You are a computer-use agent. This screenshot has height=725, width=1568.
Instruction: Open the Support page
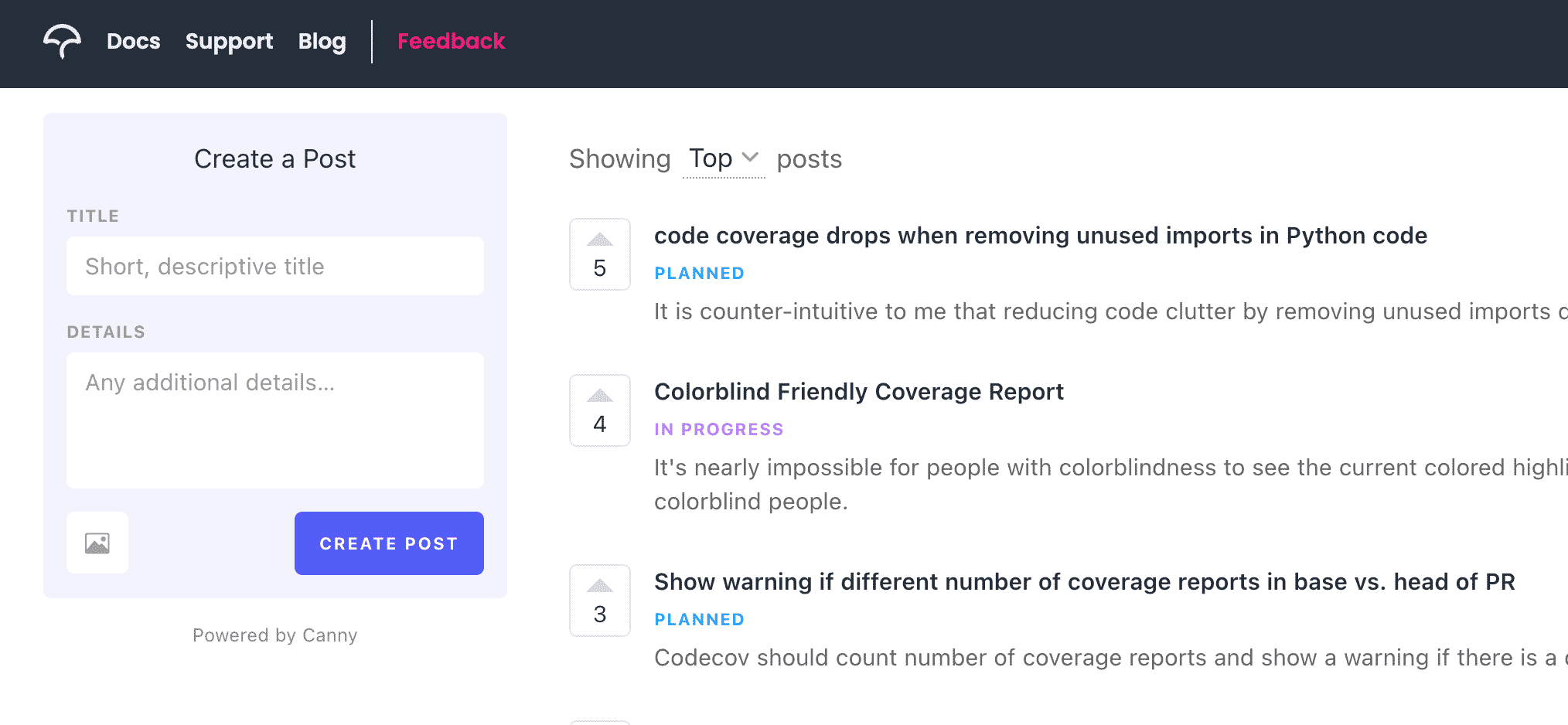[x=229, y=42]
